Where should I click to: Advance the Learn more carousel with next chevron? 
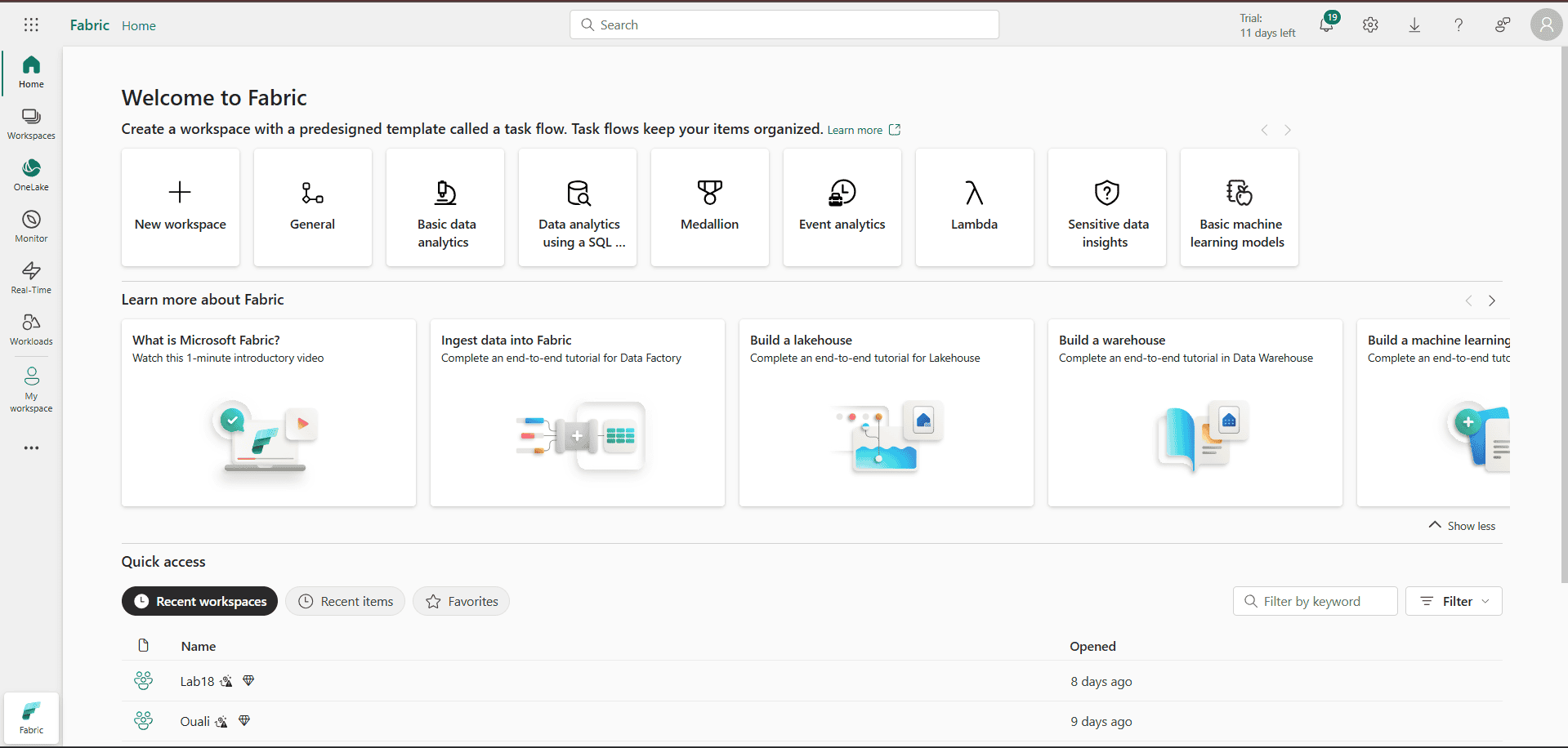(1491, 301)
